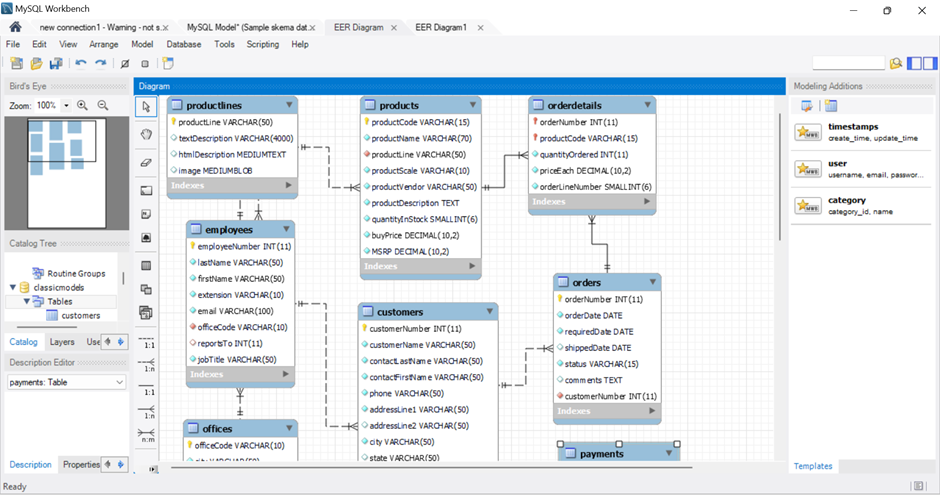This screenshot has width=940, height=495.
Task: Select the place image tool
Action: pos(146,238)
